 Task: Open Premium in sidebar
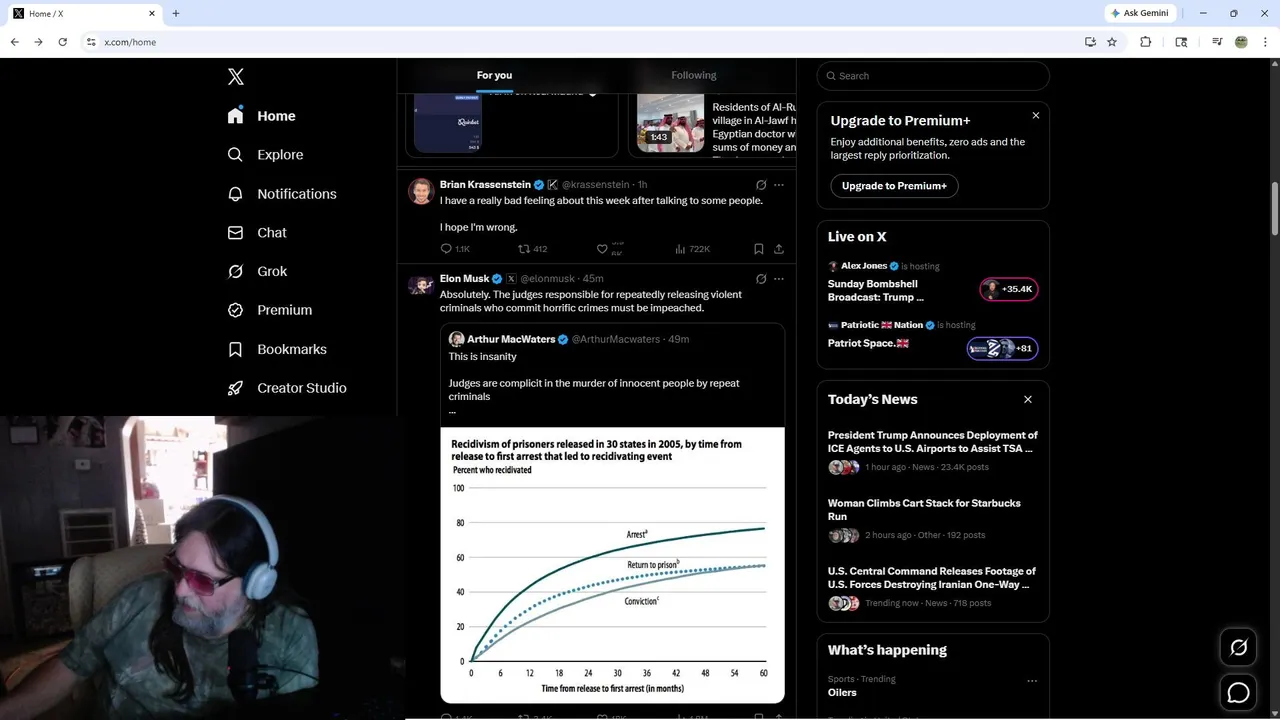[x=270, y=310]
